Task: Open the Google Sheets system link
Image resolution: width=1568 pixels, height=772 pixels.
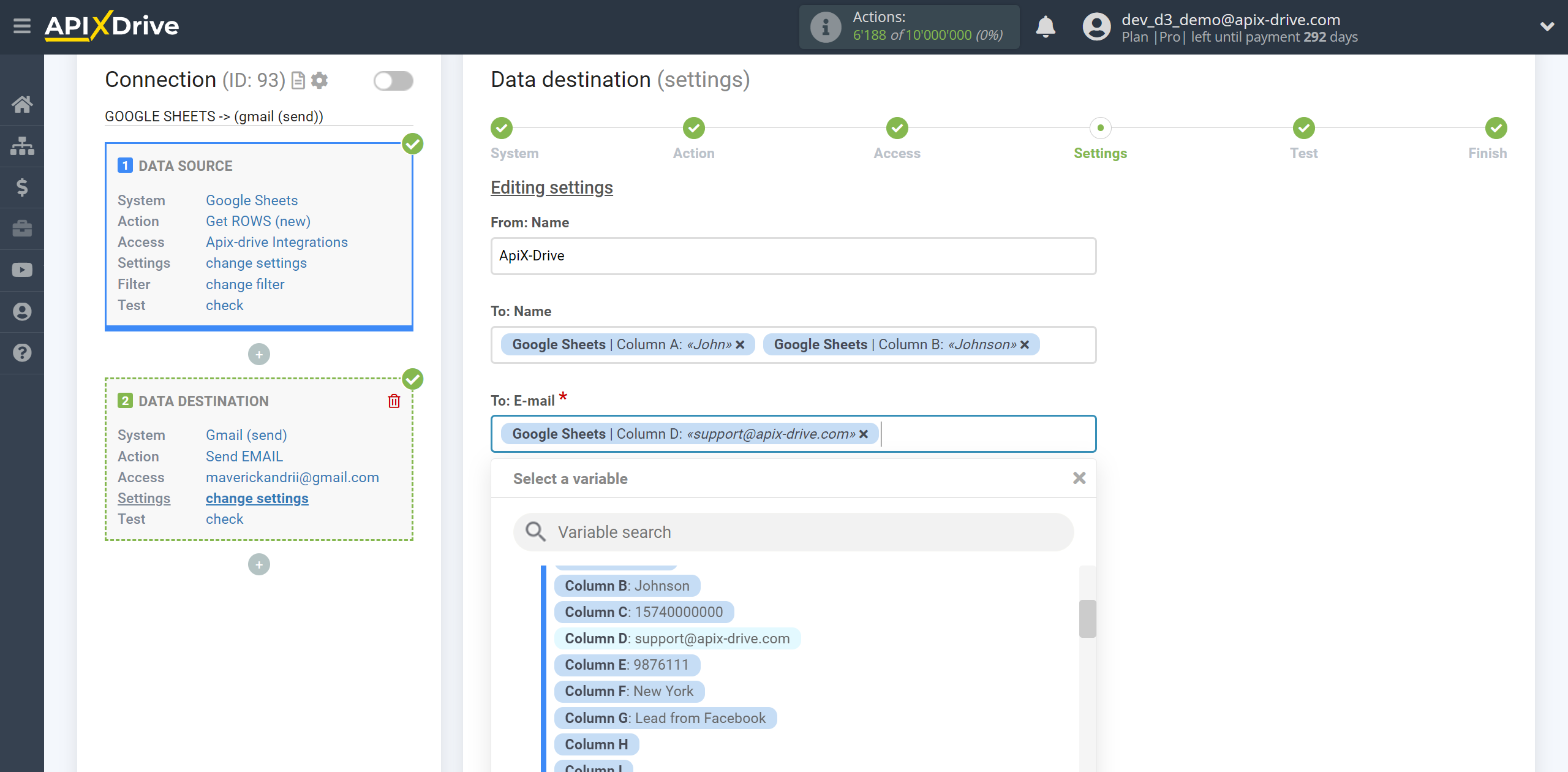Action: [252, 200]
